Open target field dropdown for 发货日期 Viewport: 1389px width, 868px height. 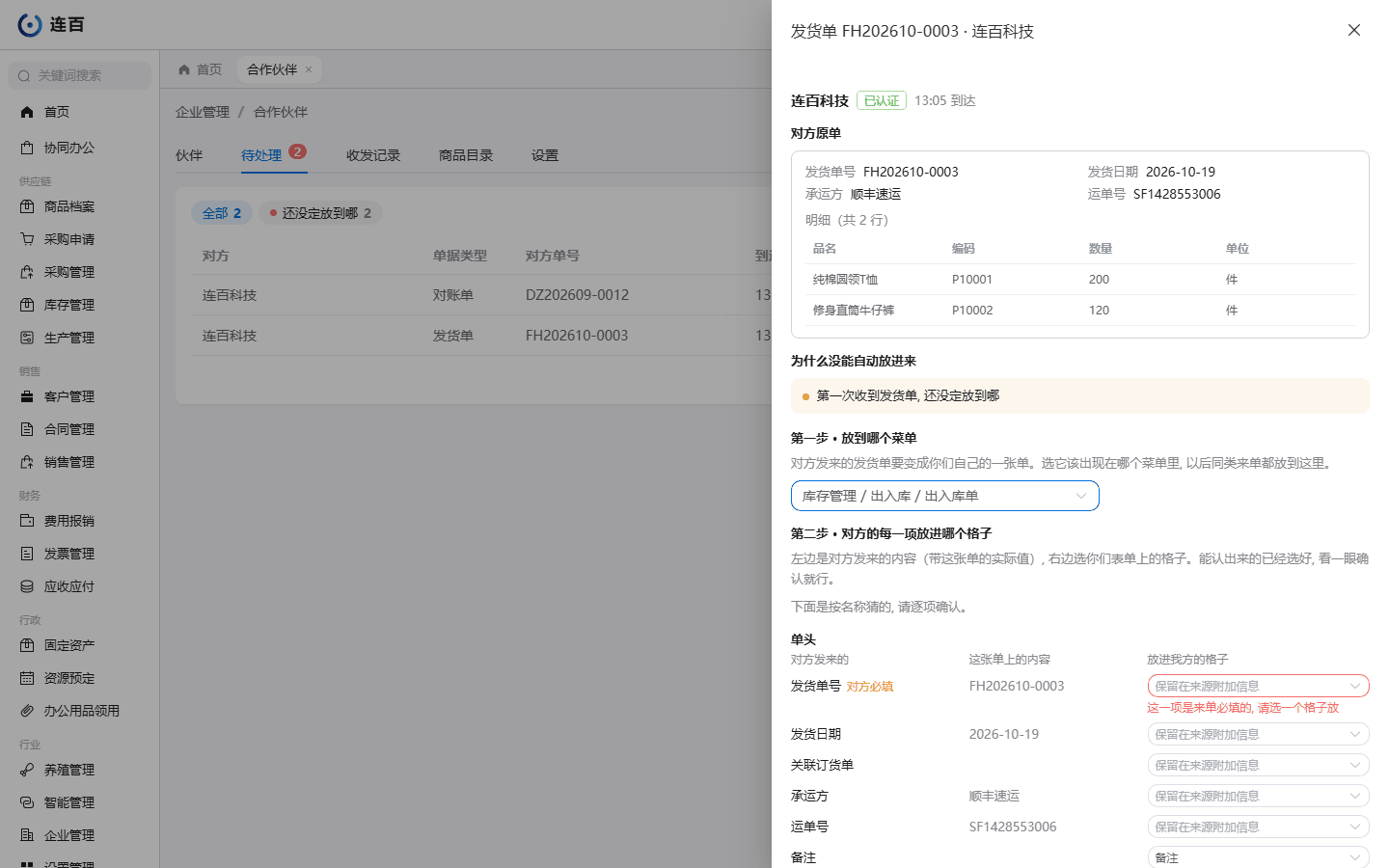pyautogui.click(x=1259, y=734)
